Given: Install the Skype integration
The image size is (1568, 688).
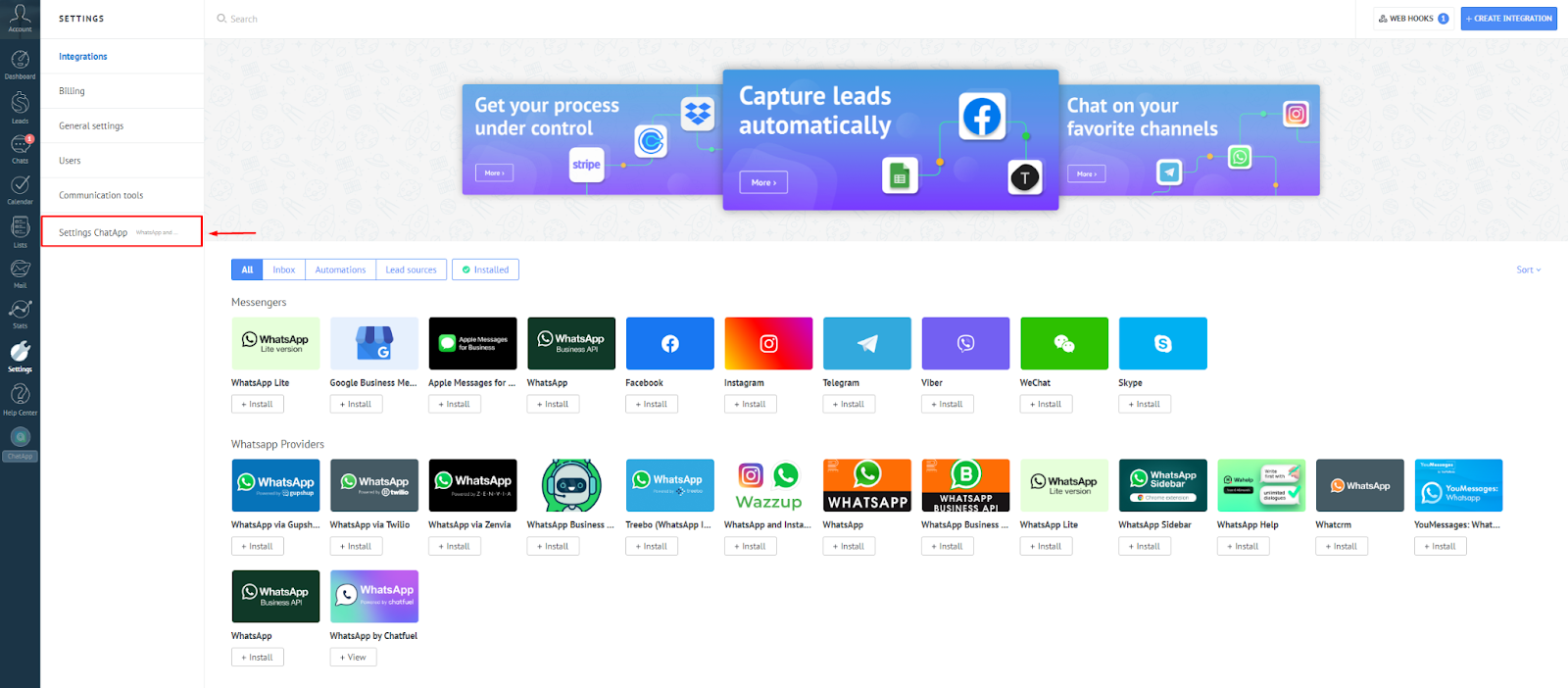Looking at the screenshot, I should click(1145, 404).
